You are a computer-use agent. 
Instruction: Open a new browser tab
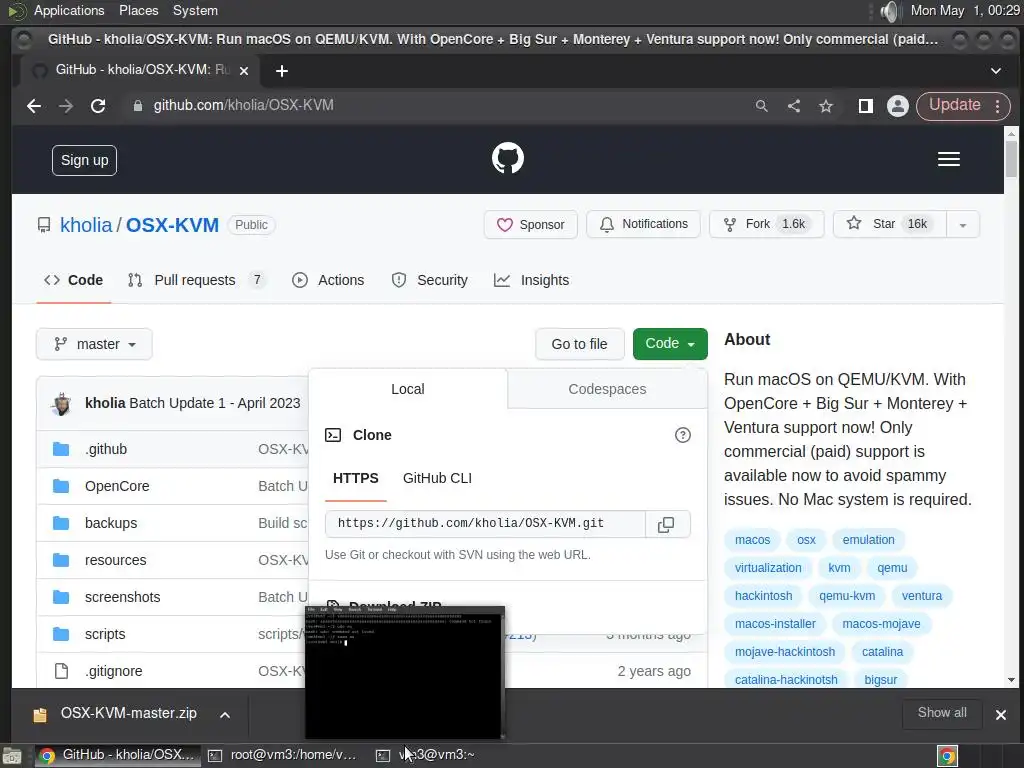pyautogui.click(x=281, y=71)
